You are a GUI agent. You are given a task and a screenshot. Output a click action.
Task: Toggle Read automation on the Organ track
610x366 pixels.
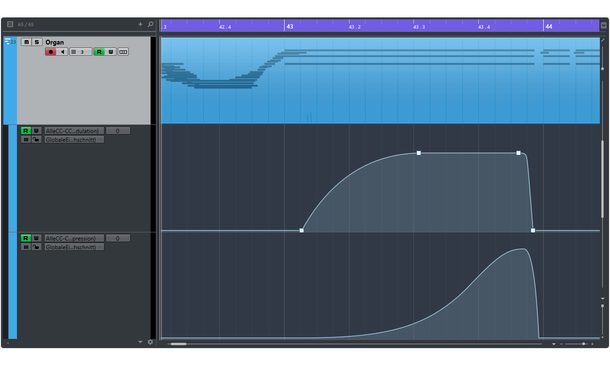pos(99,52)
